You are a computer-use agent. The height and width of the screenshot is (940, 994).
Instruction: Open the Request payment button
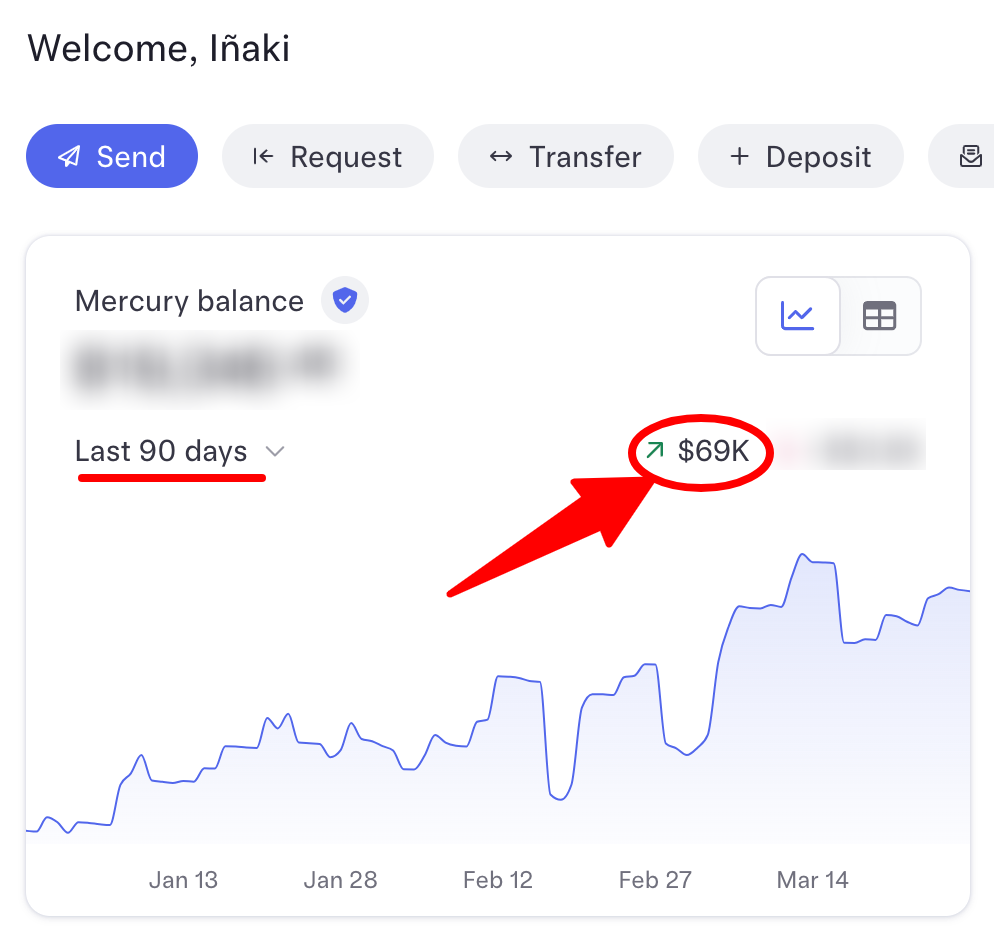pyautogui.click(x=328, y=156)
